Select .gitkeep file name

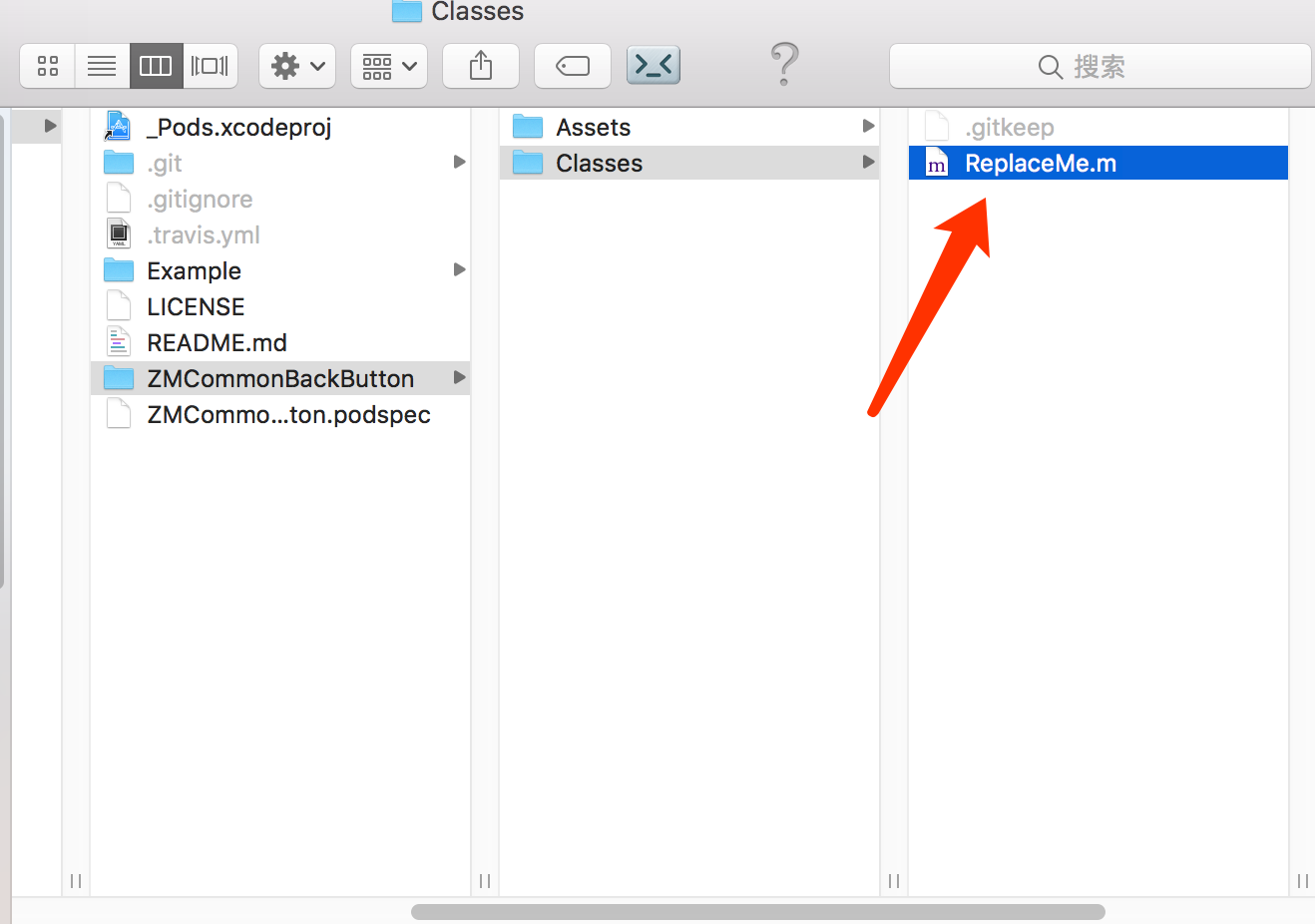(1010, 127)
